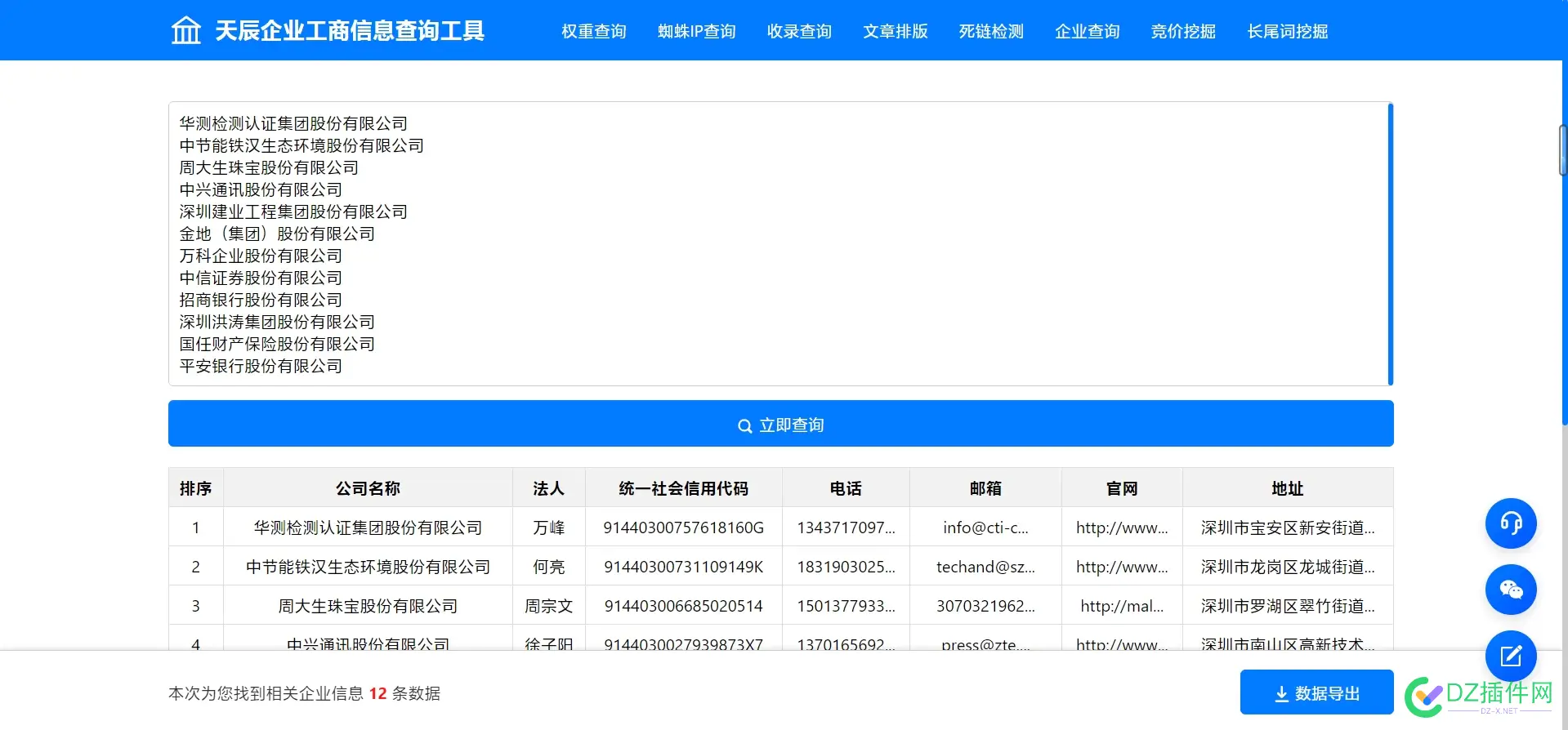This screenshot has height=730, width=1568.
Task: Click email cell techand@sz...
Action: [985, 567]
